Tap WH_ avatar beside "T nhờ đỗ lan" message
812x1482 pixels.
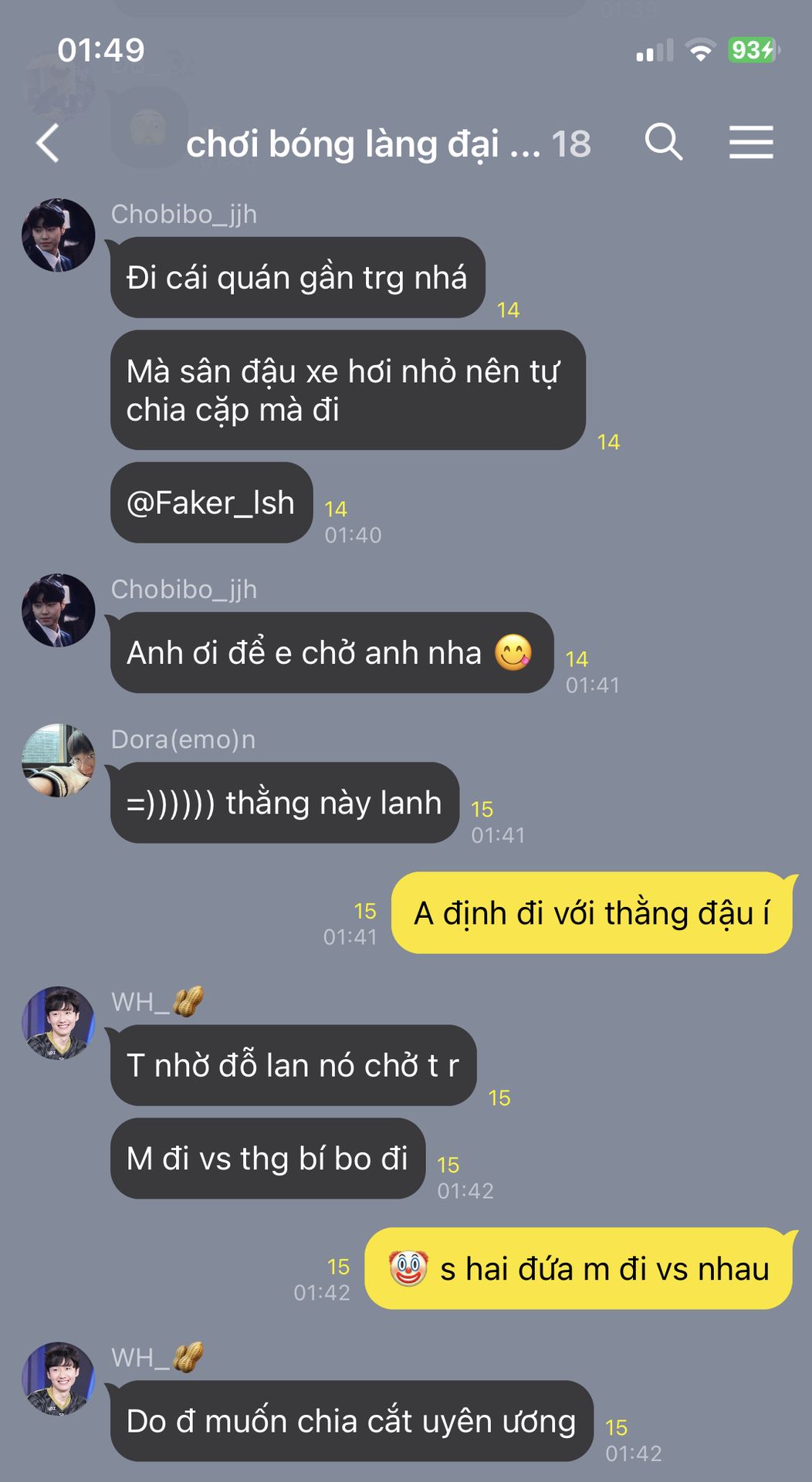[x=59, y=1023]
